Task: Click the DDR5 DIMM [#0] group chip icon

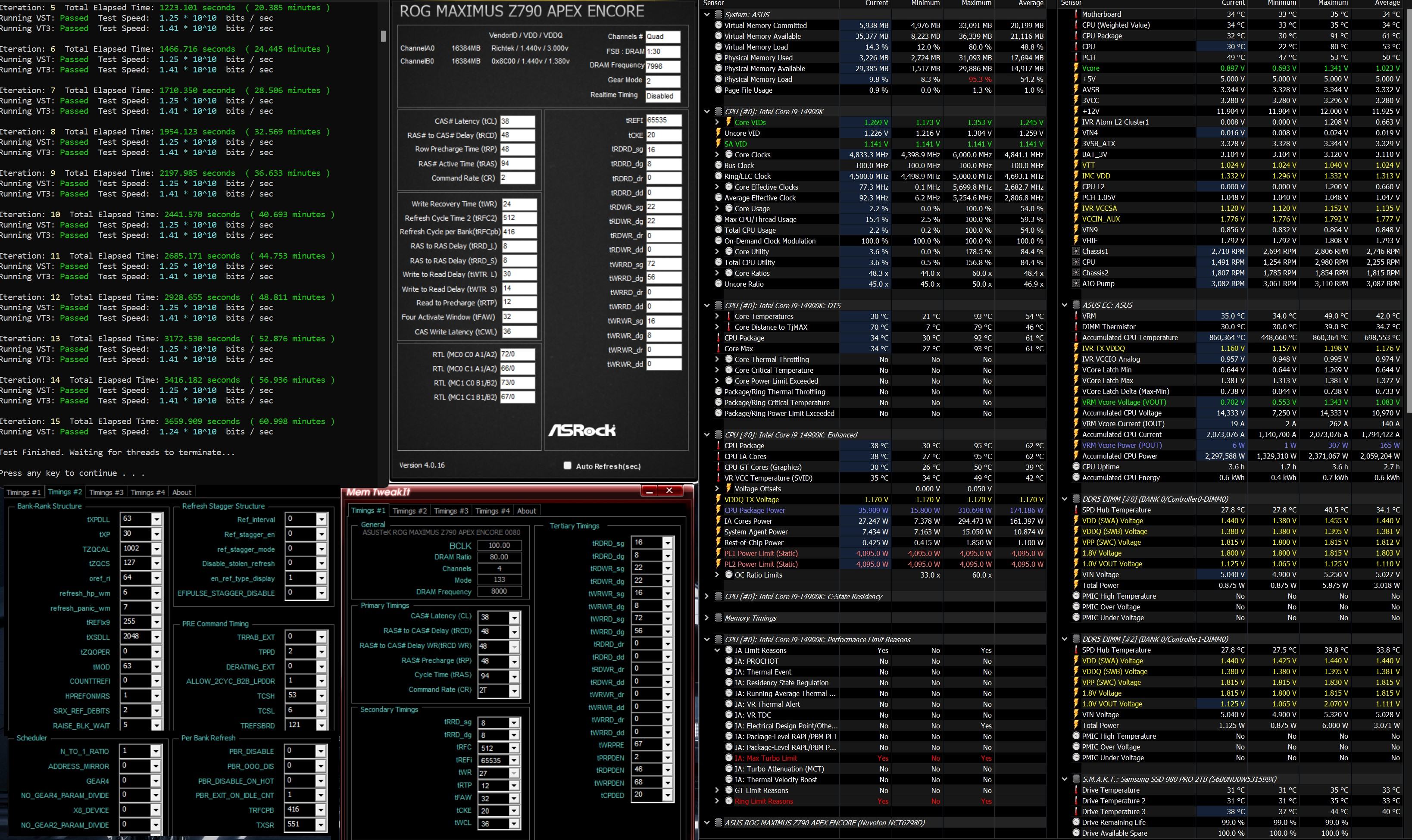Action: point(1076,499)
